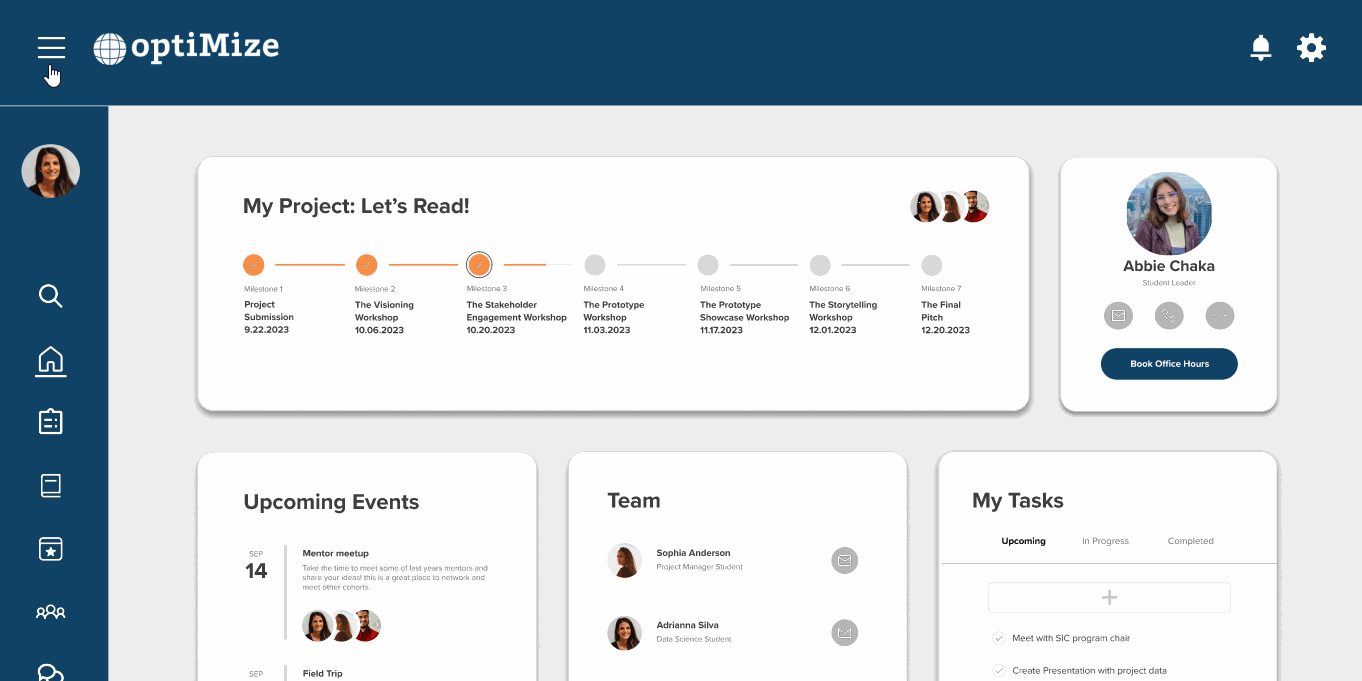Switch to In Progress tasks tab

point(1105,541)
